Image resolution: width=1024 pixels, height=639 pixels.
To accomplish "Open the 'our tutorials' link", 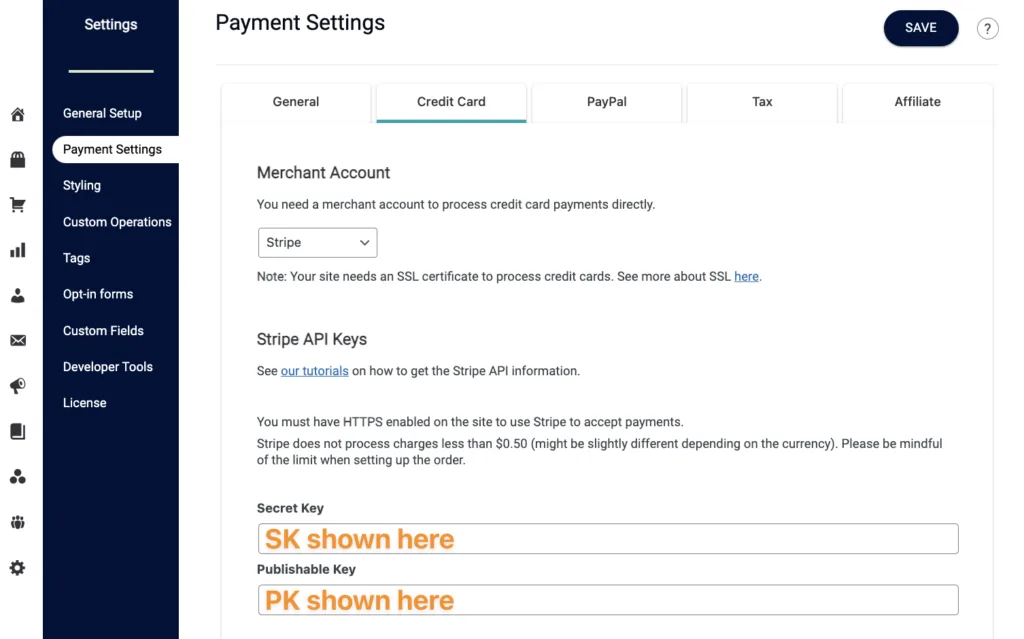I will (314, 371).
